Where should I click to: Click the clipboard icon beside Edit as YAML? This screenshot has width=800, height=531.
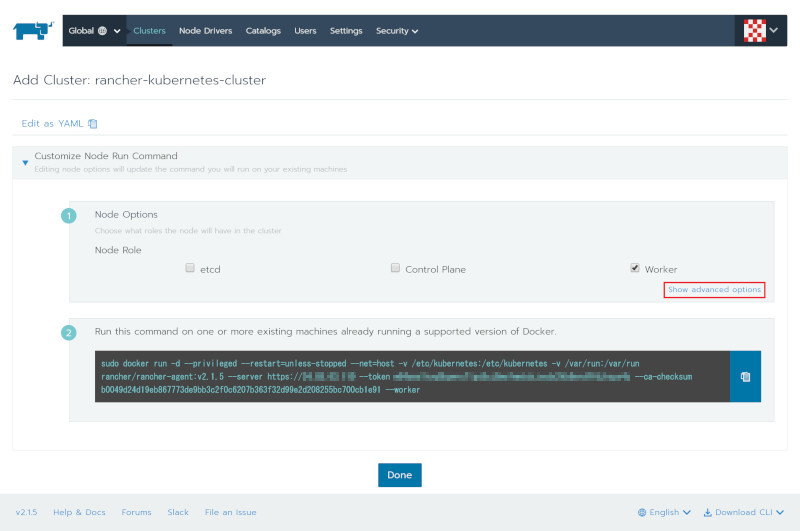pos(93,123)
